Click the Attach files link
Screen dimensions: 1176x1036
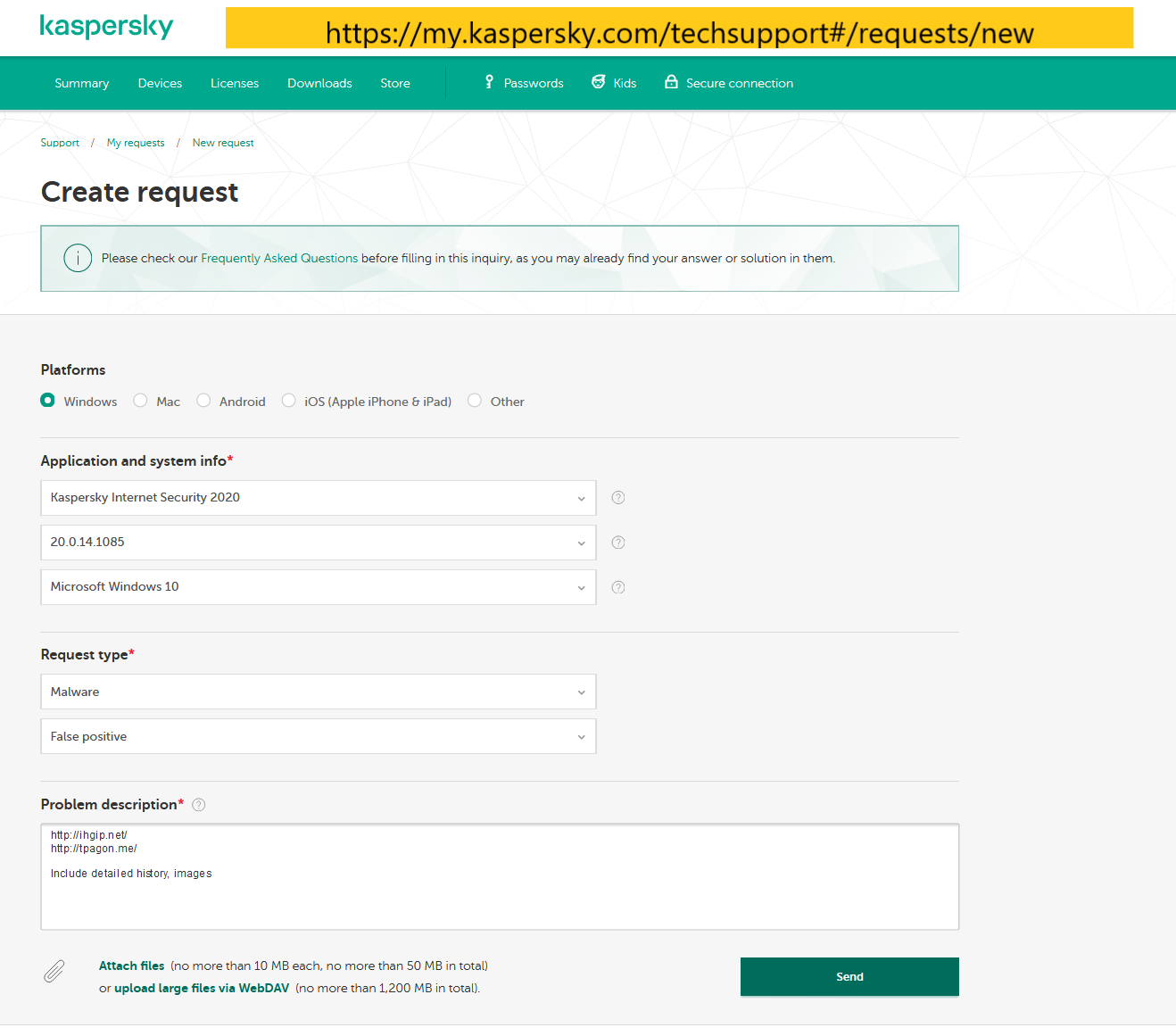pyautogui.click(x=132, y=966)
